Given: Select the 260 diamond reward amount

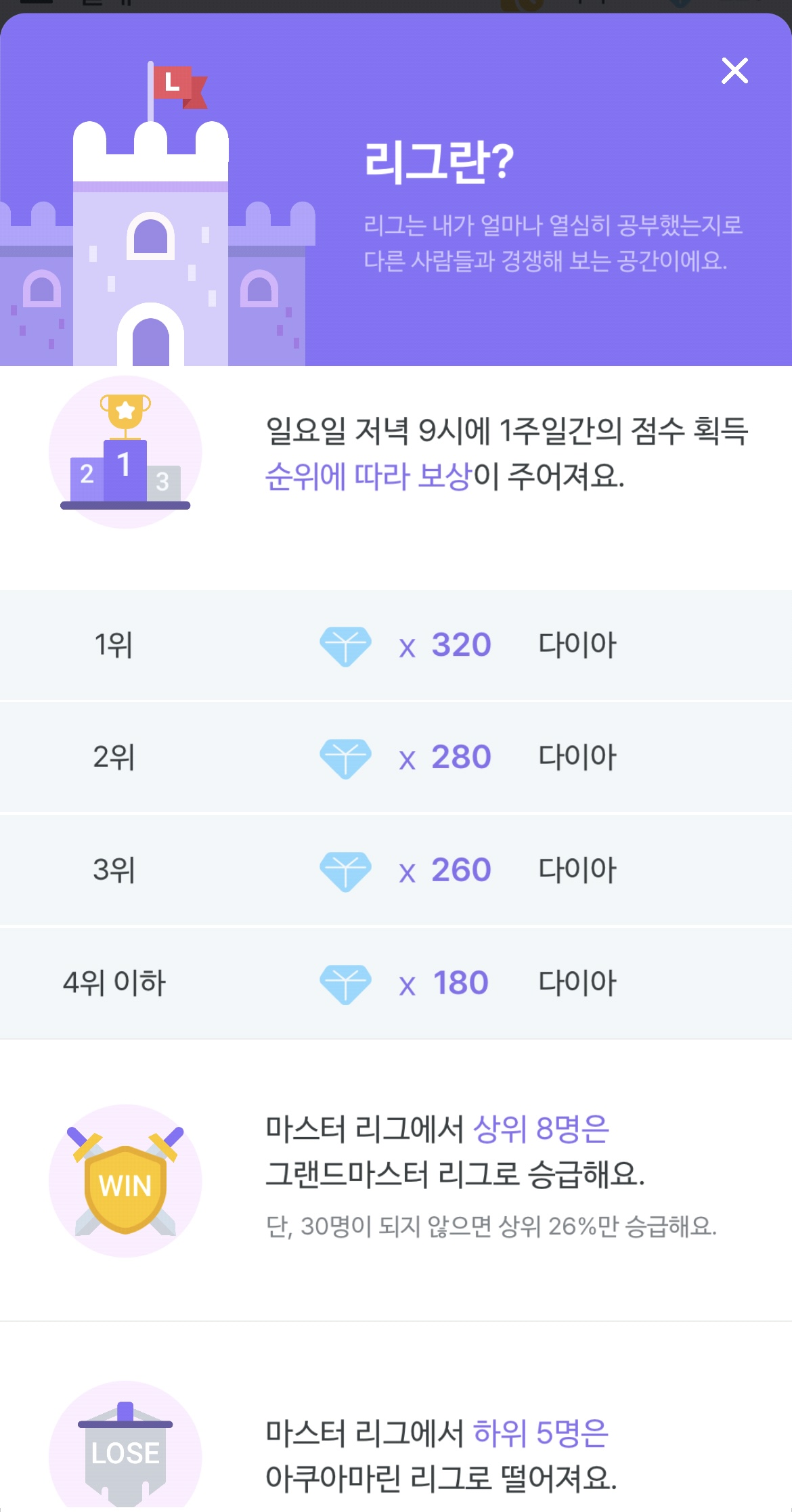Looking at the screenshot, I should pos(461,870).
